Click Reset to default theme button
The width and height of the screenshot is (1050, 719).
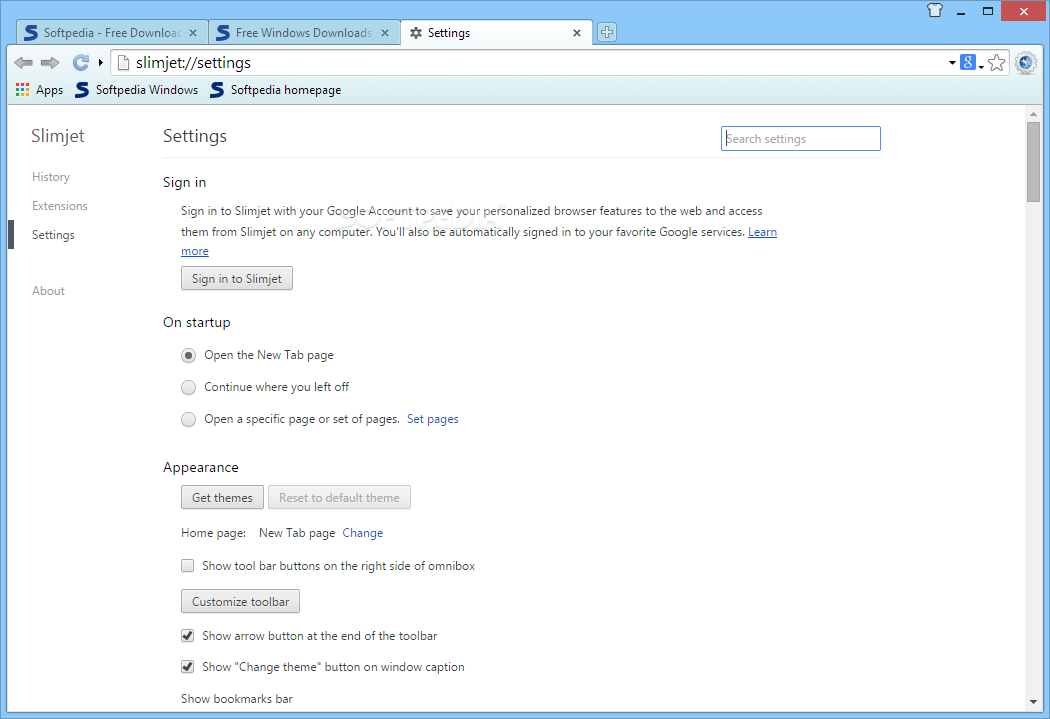pos(340,497)
